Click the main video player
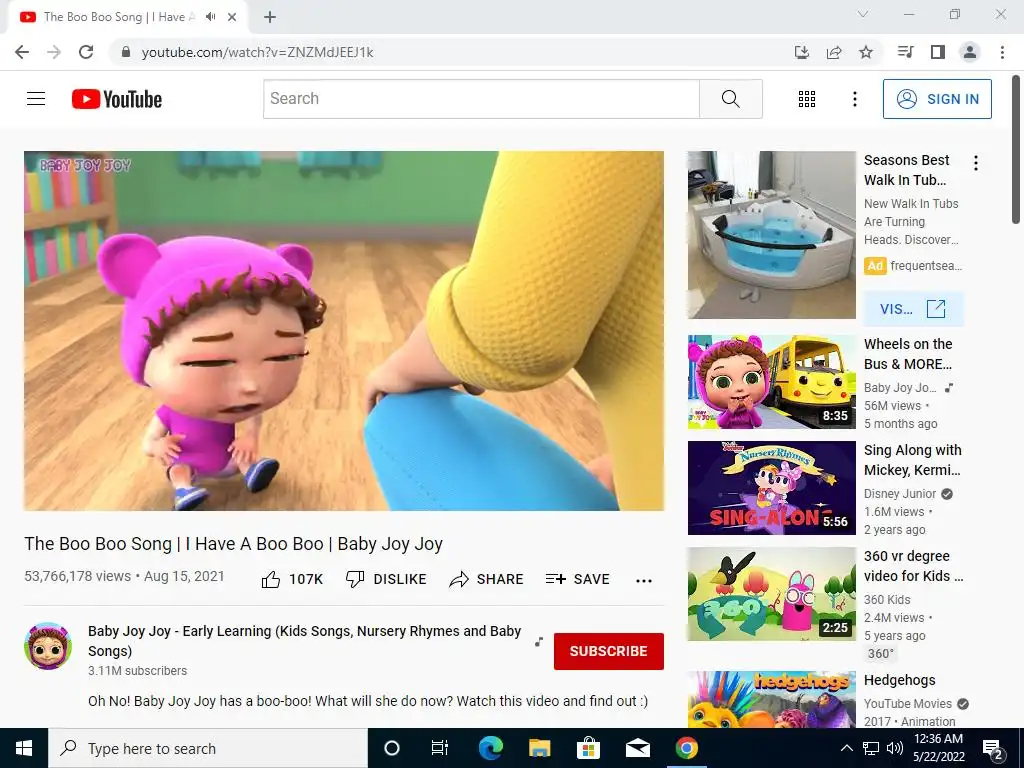This screenshot has height=768, width=1024. [344, 331]
